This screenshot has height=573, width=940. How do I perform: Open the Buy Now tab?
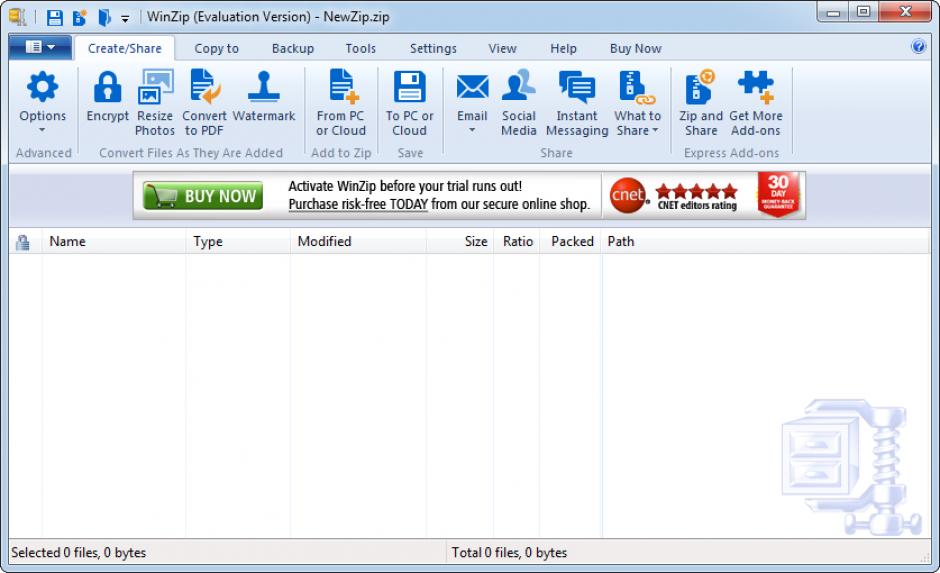[x=635, y=49]
